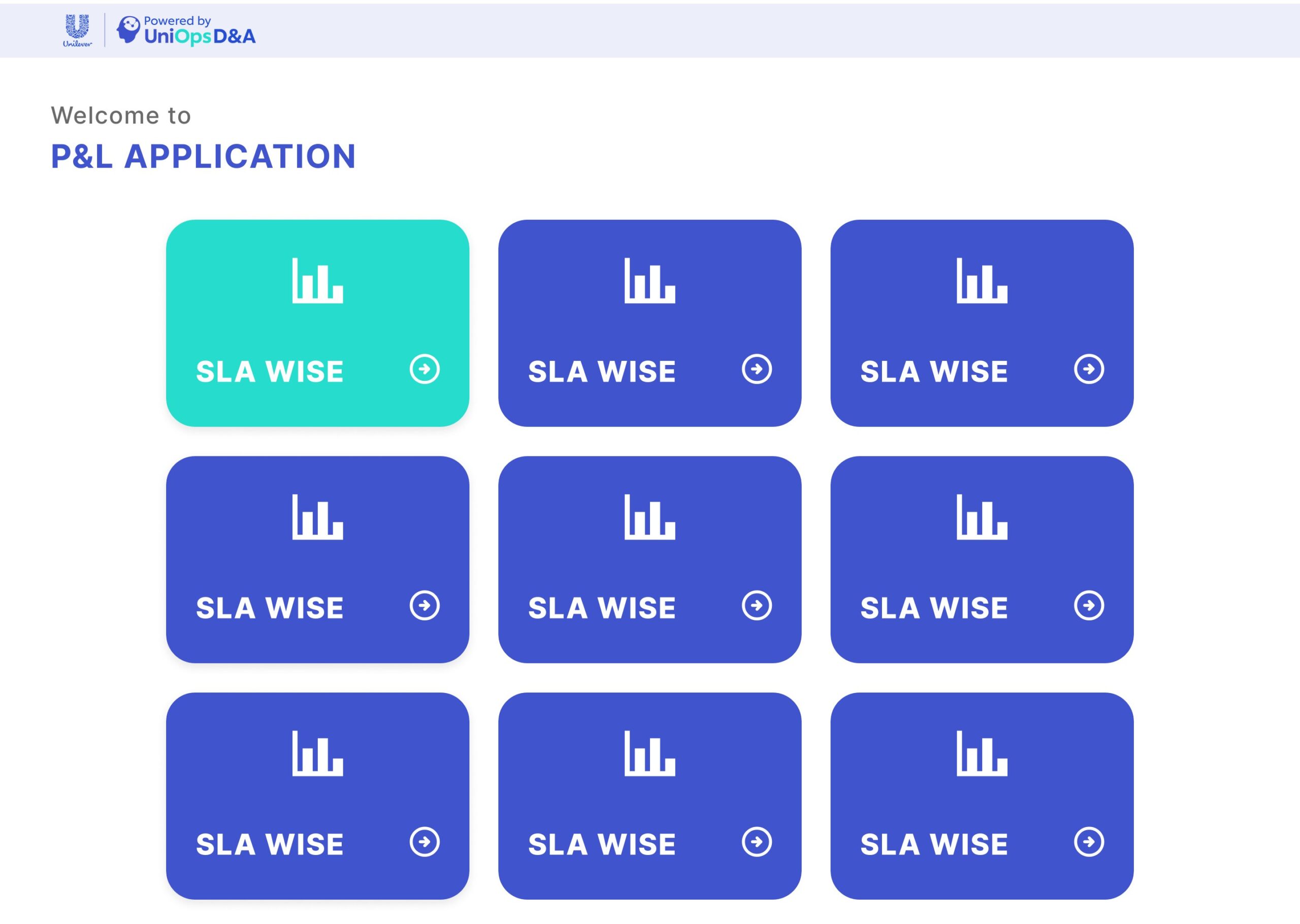Viewport: 1300px width, 924px height.
Task: Click bar chart icon on teal card
Action: [317, 280]
